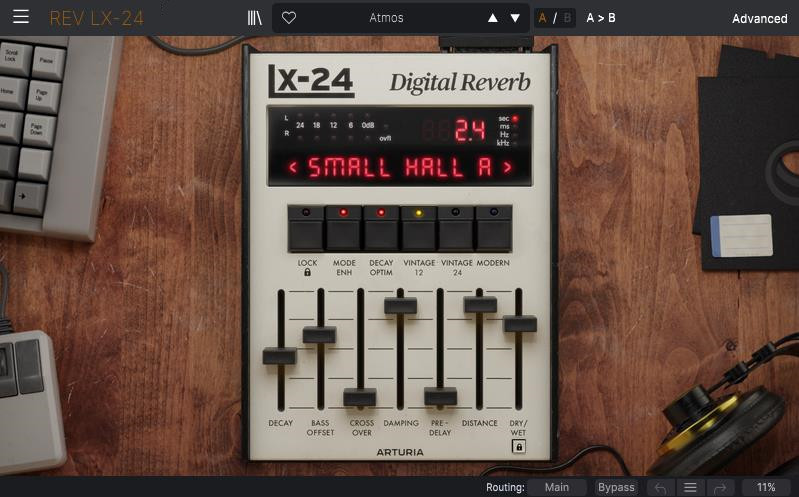
Task: Select slot B in A/B compare
Action: point(567,18)
